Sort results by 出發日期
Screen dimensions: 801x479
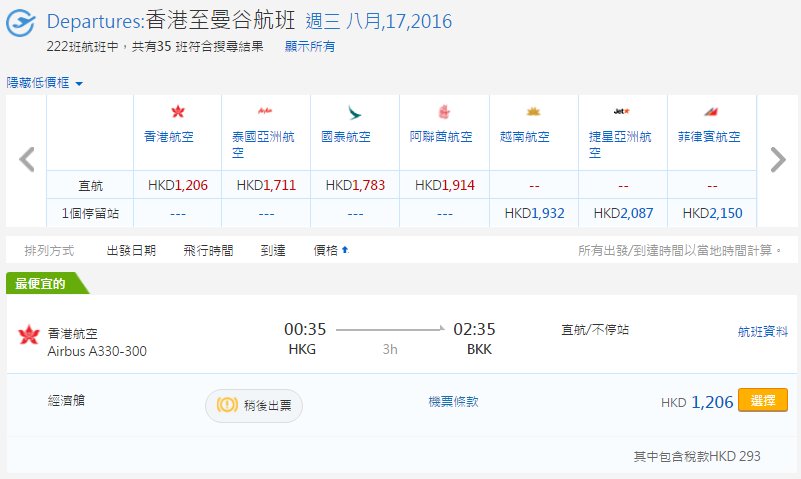131,250
